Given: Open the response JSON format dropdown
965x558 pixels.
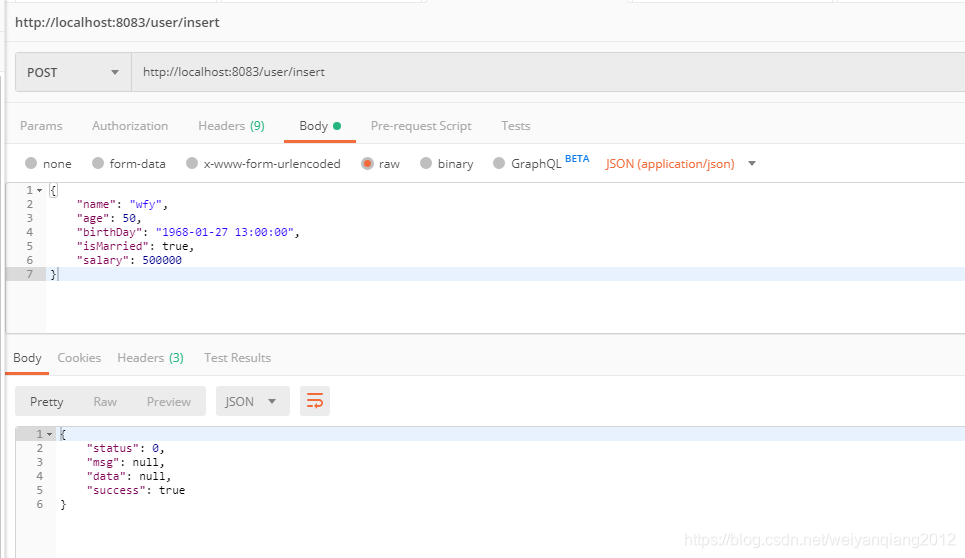Looking at the screenshot, I should [x=252, y=402].
